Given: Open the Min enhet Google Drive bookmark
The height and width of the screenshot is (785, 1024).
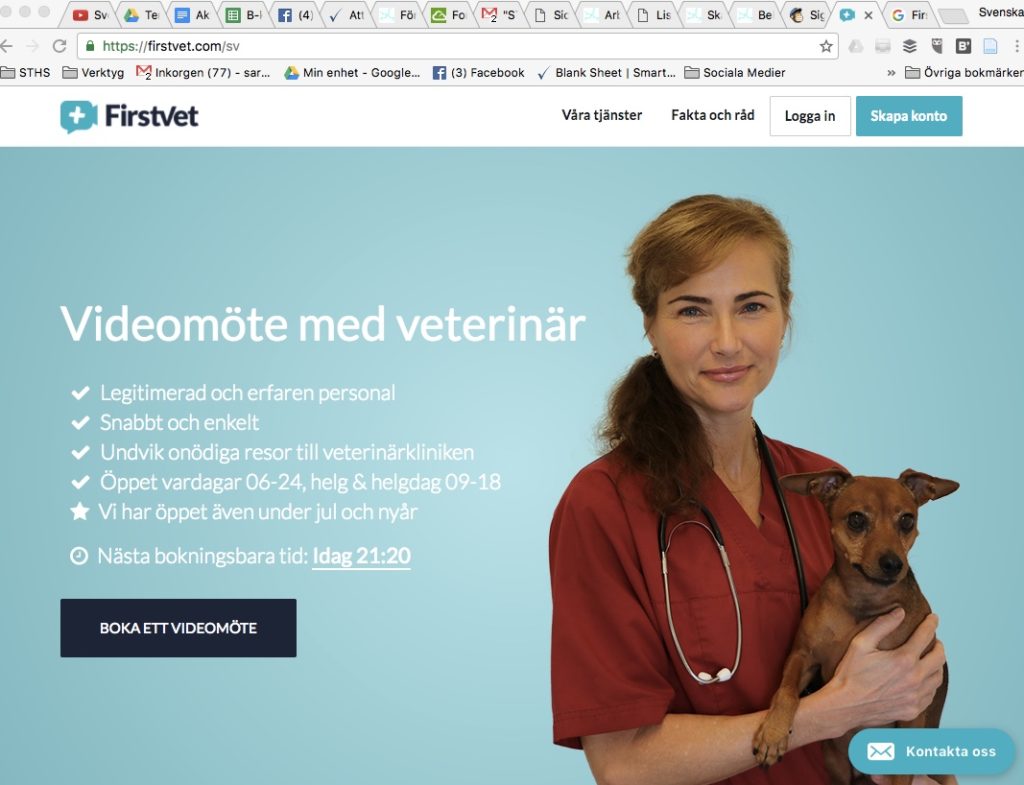Looking at the screenshot, I should 352,72.
